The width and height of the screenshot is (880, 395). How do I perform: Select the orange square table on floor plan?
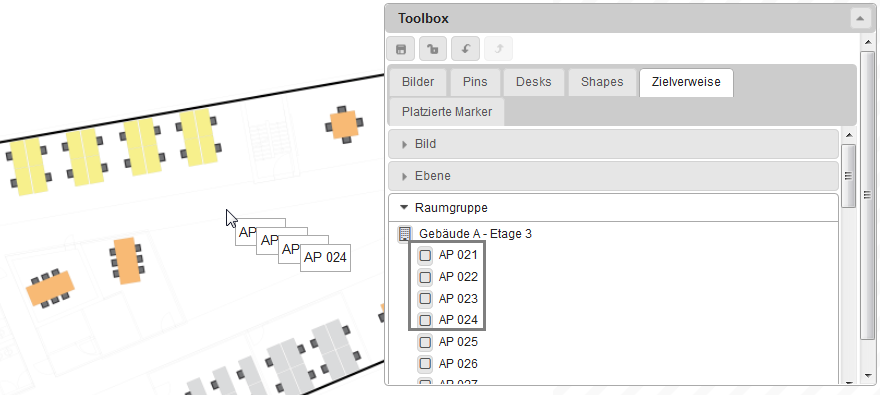coord(343,124)
